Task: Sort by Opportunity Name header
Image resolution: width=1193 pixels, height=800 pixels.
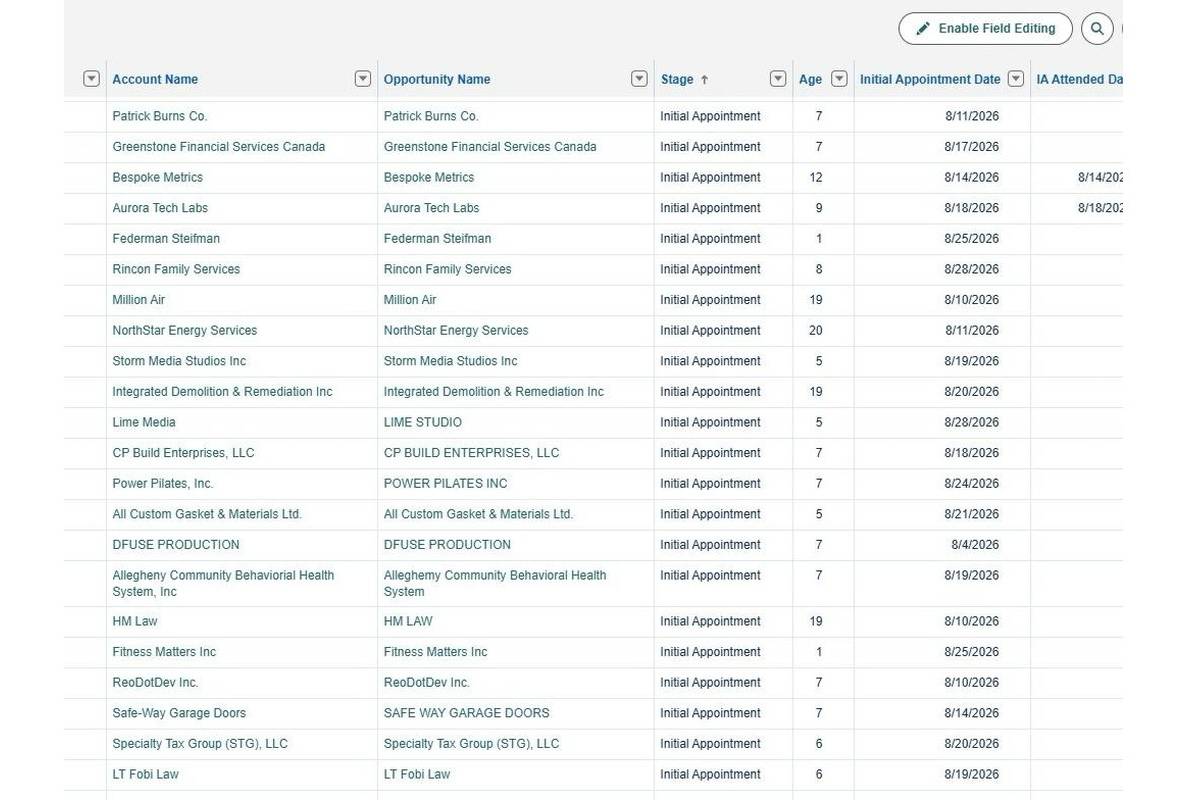Action: coord(437,79)
